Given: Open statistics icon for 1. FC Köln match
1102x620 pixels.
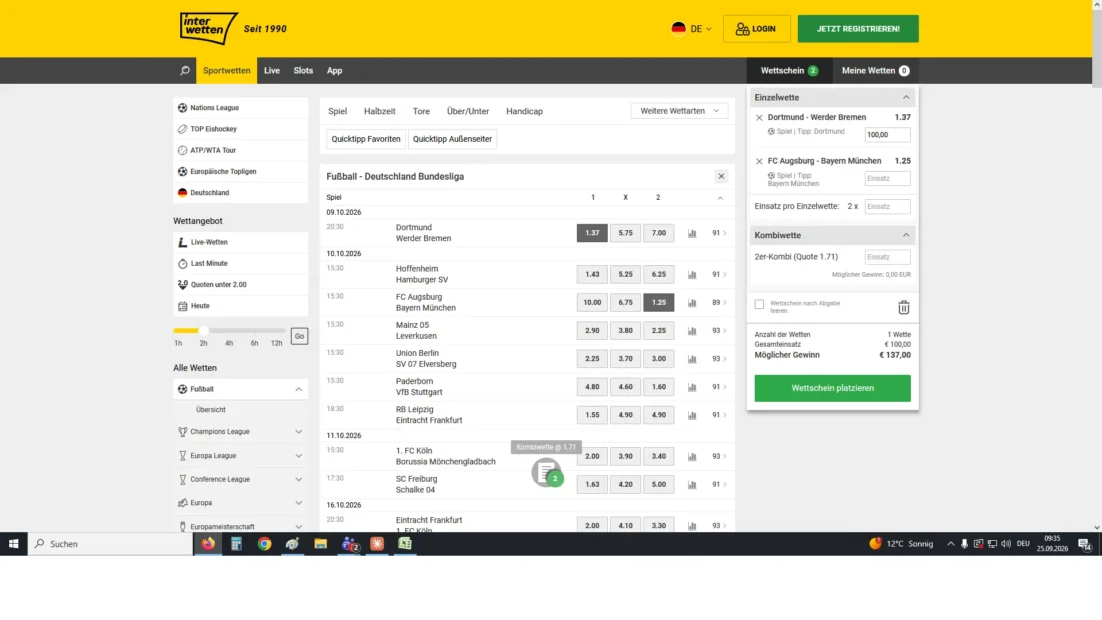Looking at the screenshot, I should 692,457.
